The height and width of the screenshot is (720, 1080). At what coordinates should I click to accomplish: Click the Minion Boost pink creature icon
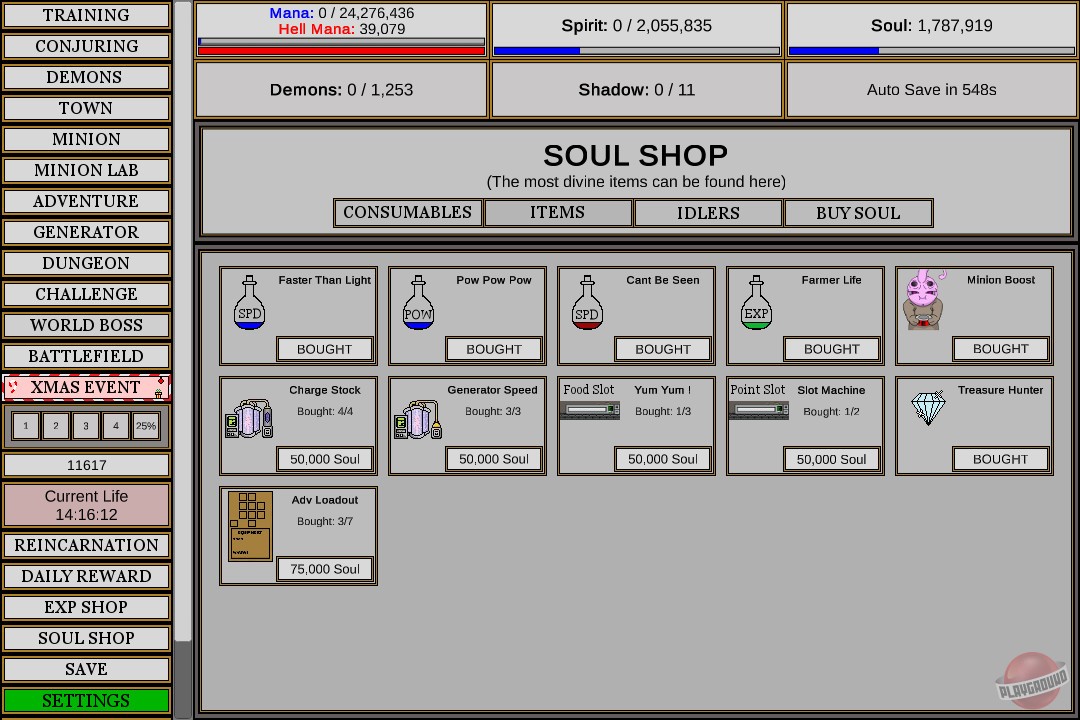coord(923,300)
